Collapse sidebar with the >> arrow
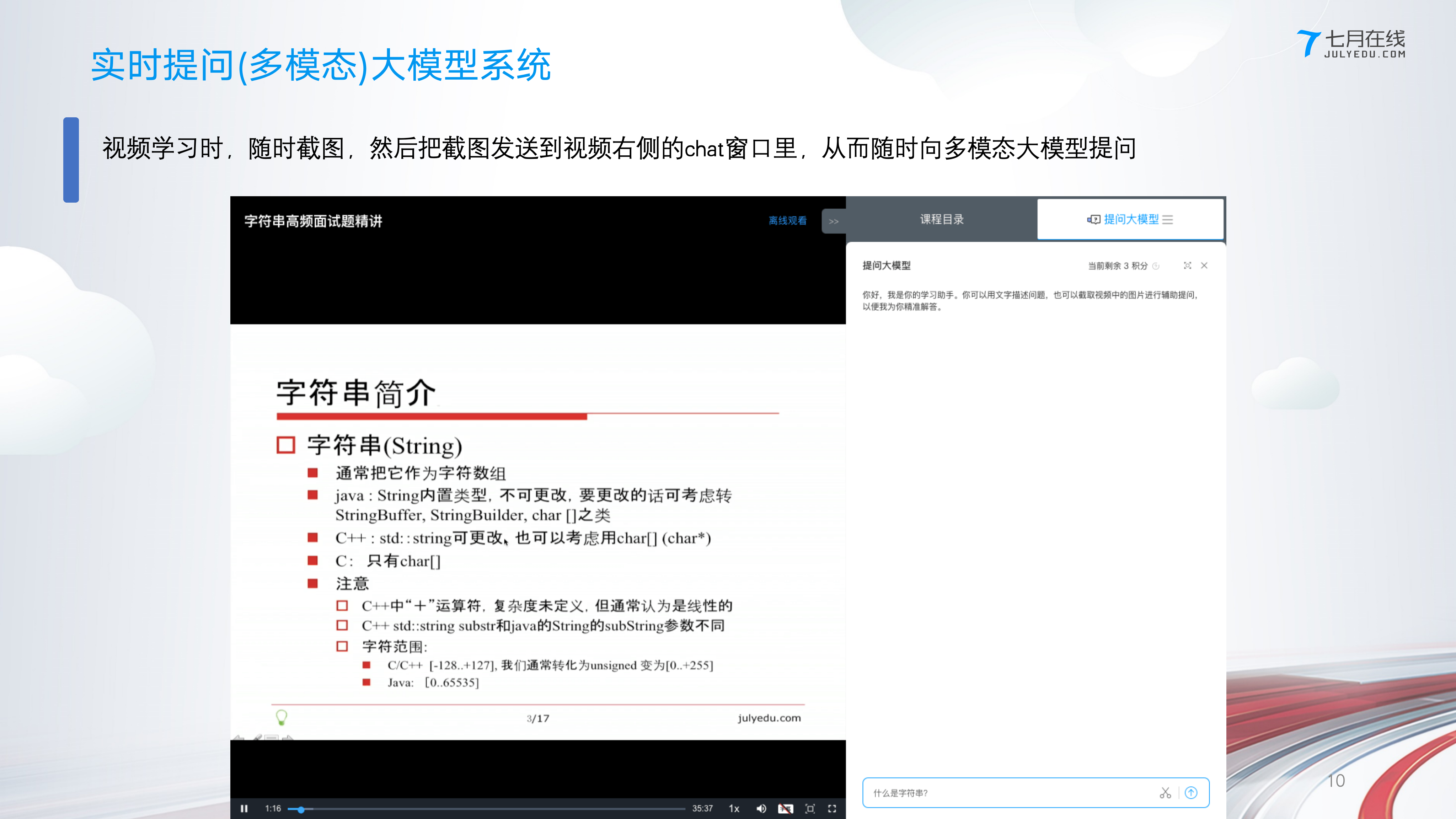This screenshot has width=1456, height=819. 833,221
